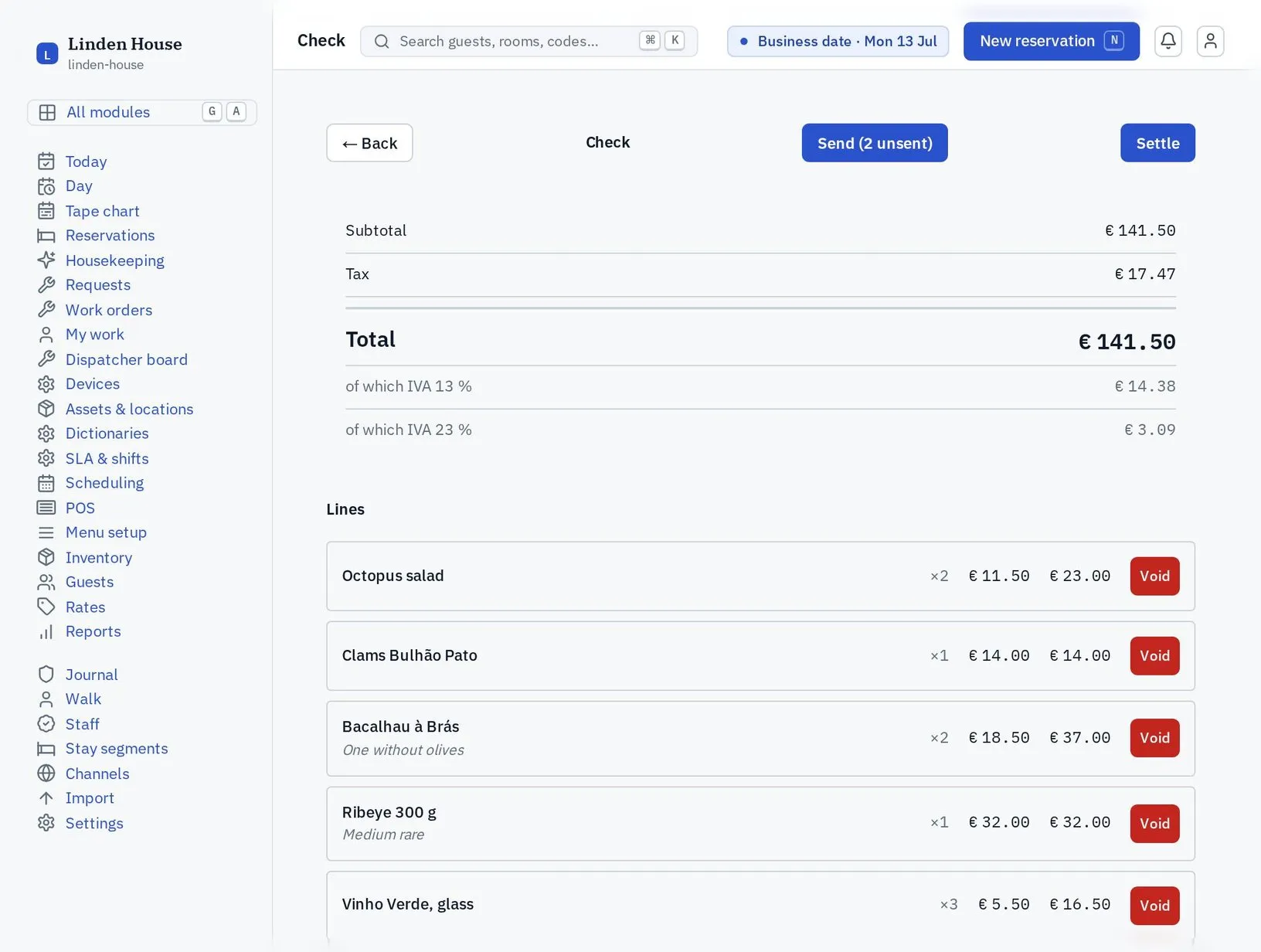Open Settings in the sidebar
Screen dimensions: 1261x952
pos(94,823)
